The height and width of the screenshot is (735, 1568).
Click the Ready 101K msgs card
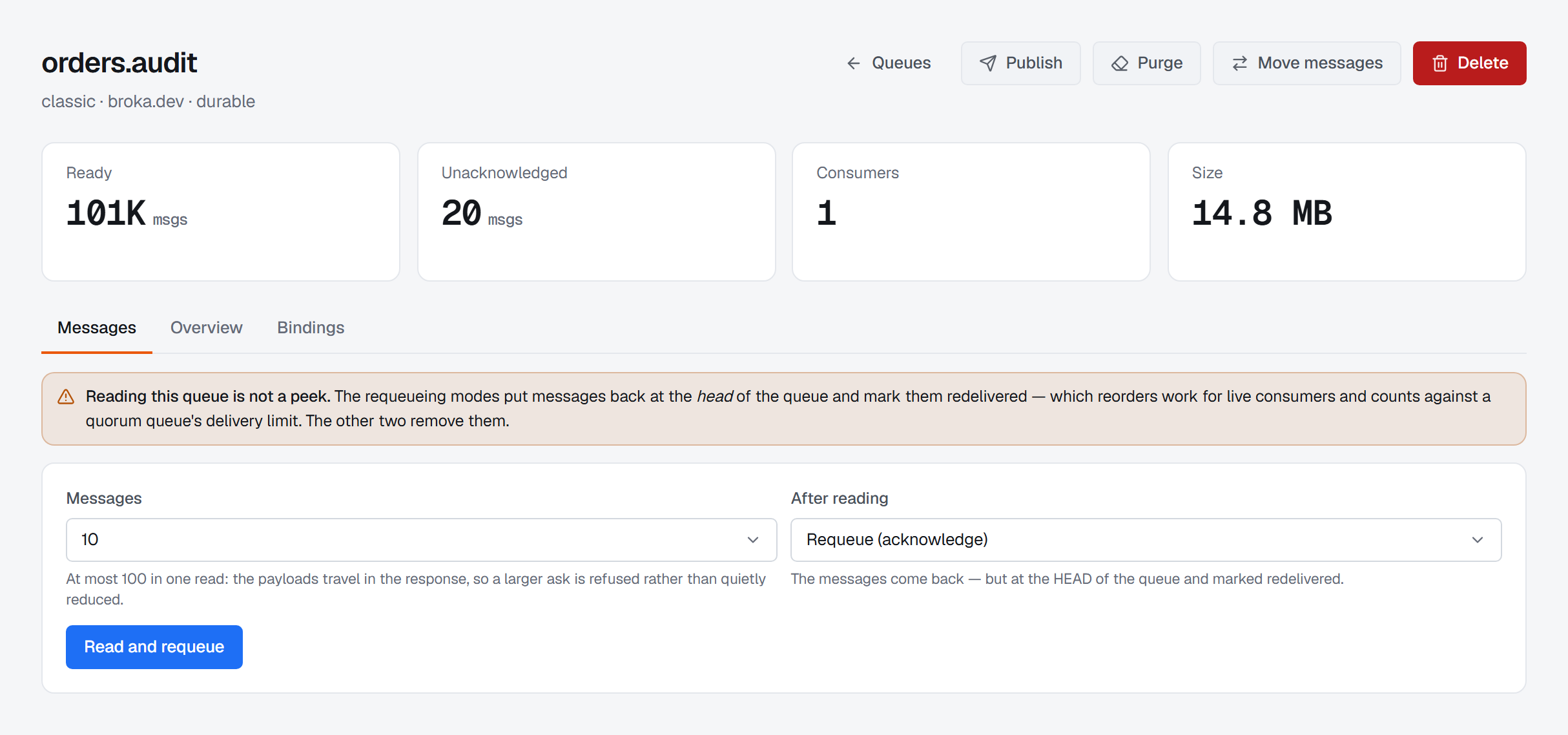coord(221,212)
